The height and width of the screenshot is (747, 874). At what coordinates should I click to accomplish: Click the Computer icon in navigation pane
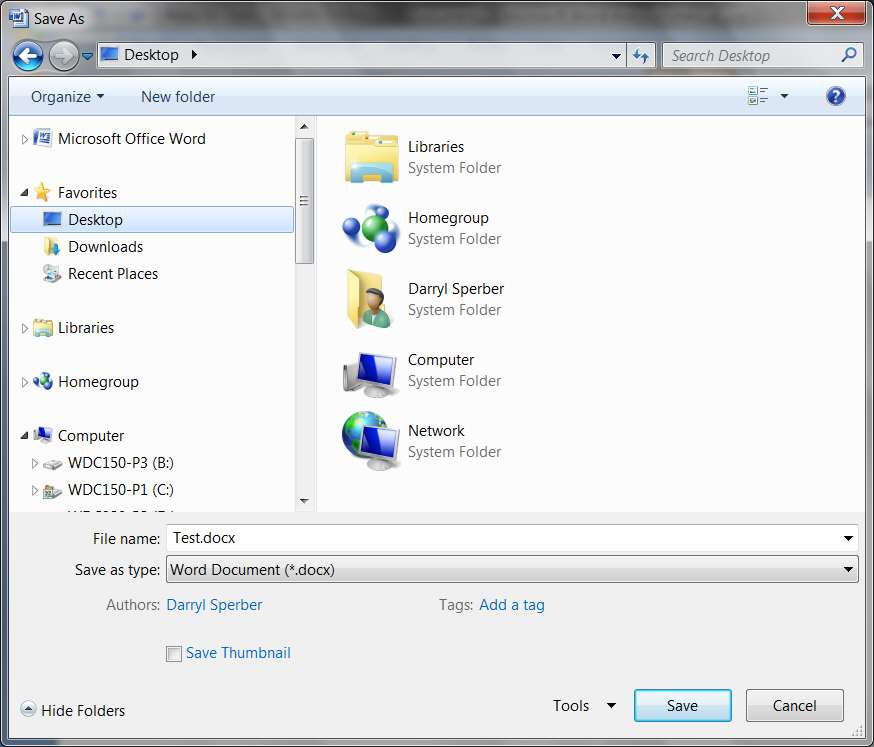[x=43, y=435]
